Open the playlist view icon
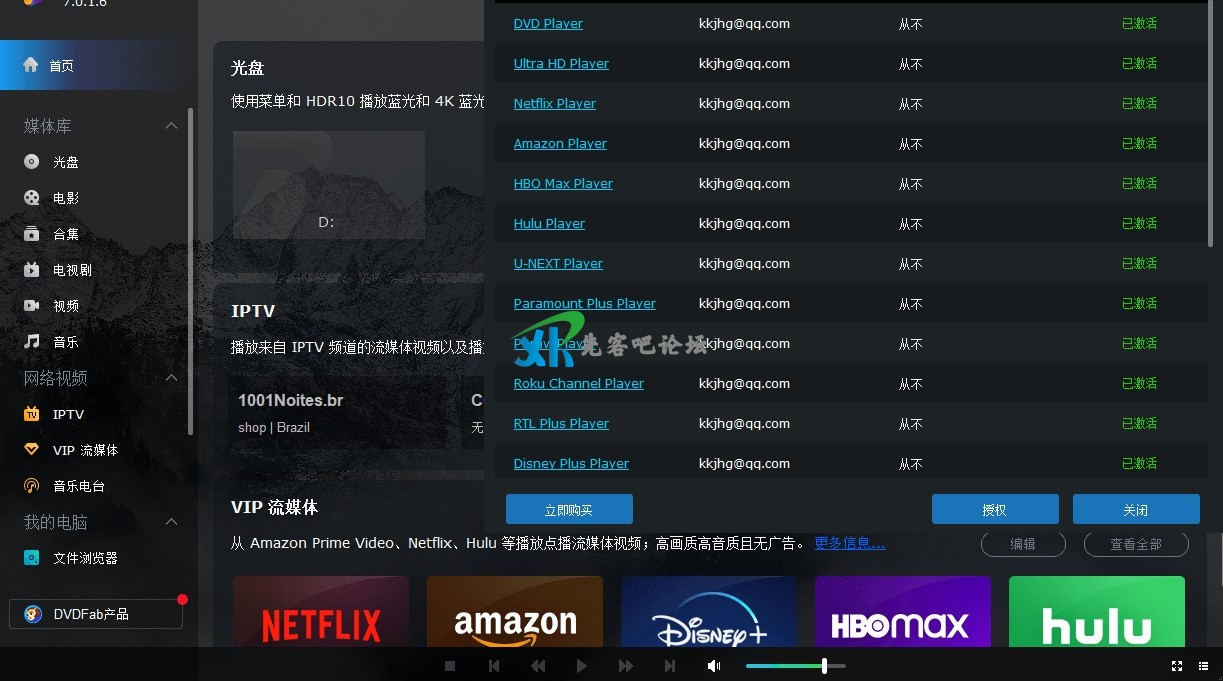This screenshot has width=1223, height=681. pyautogui.click(x=1203, y=665)
